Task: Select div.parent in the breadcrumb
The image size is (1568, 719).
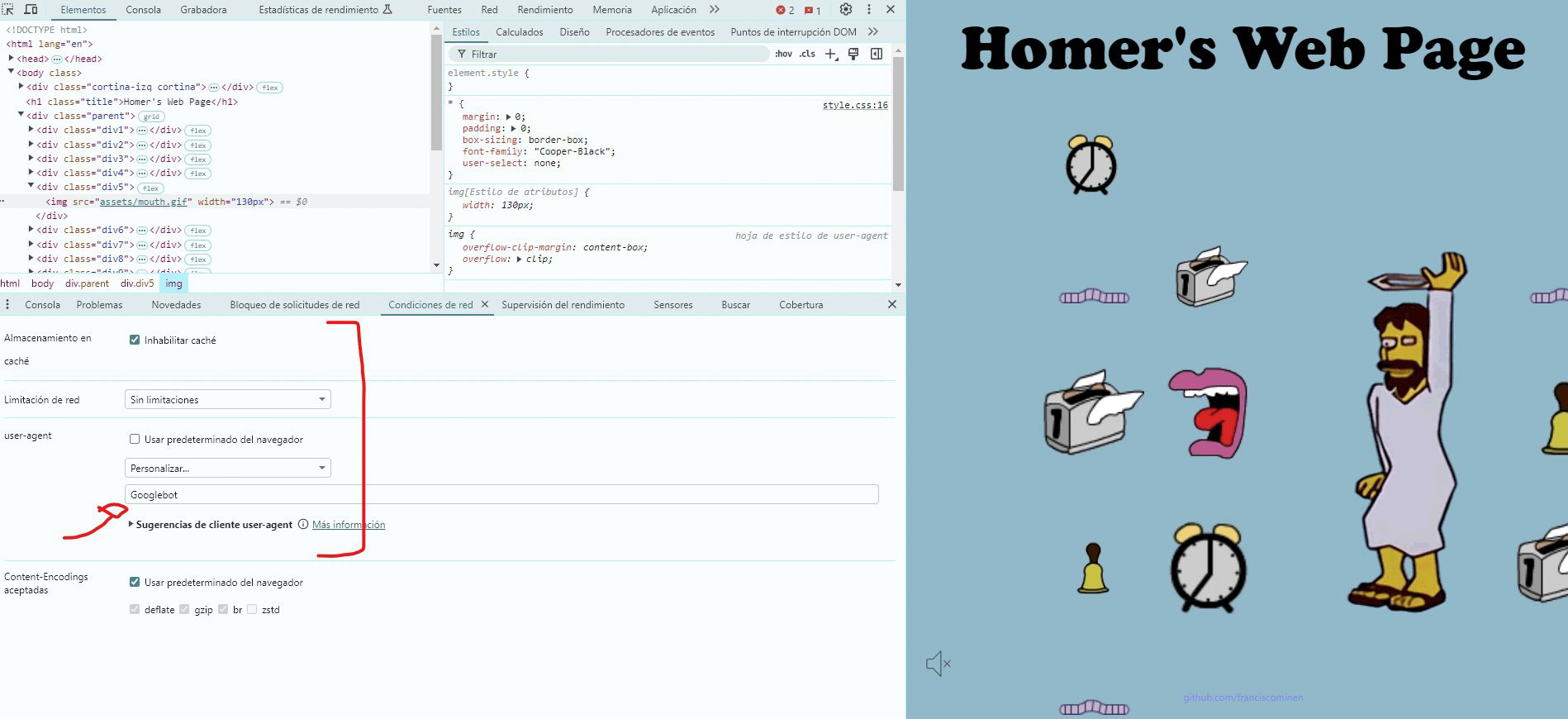Action: tap(87, 283)
